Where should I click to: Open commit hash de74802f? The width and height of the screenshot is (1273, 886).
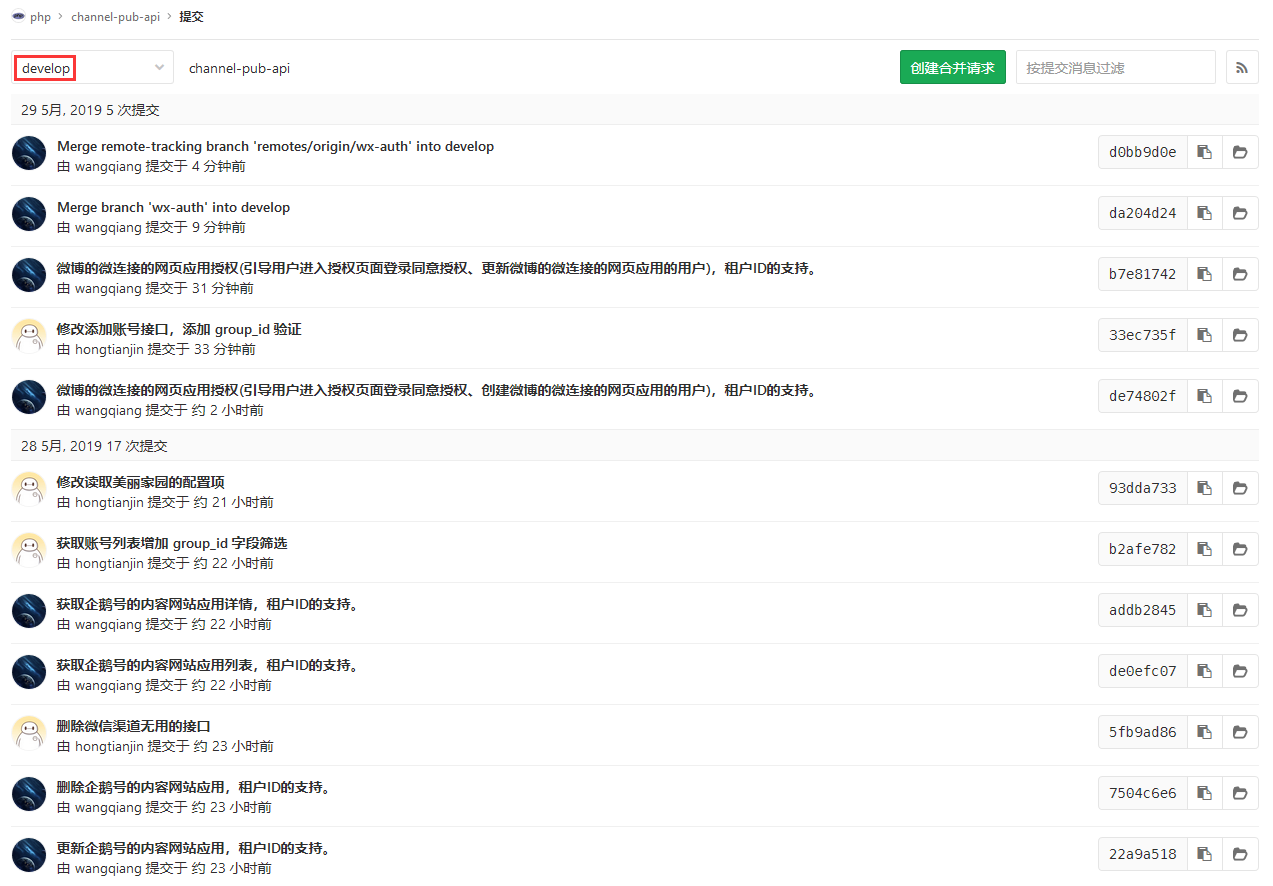pyautogui.click(x=1143, y=396)
